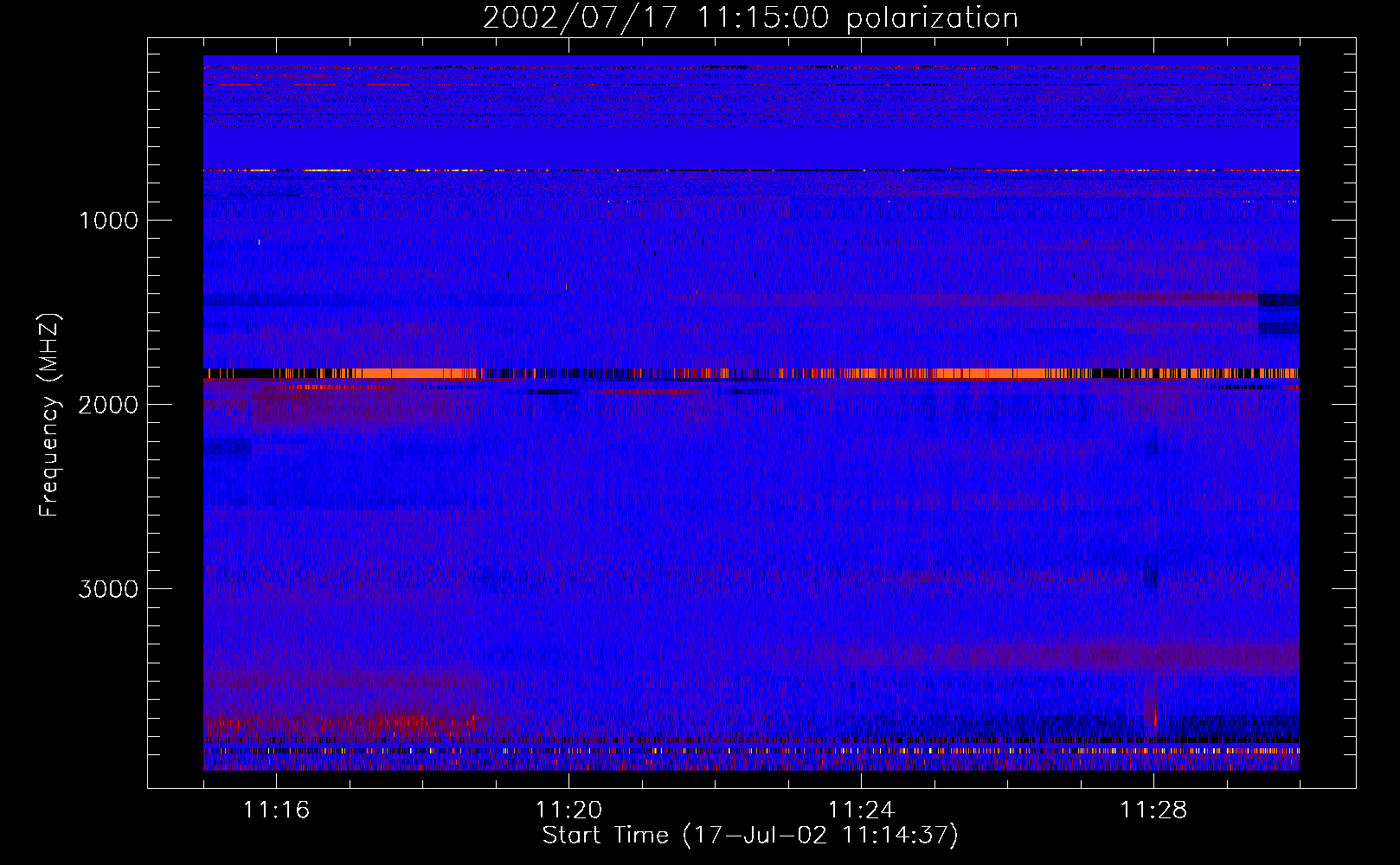Click the 'Start Time (17-Jul-02 11:14:37)' label

click(750, 835)
